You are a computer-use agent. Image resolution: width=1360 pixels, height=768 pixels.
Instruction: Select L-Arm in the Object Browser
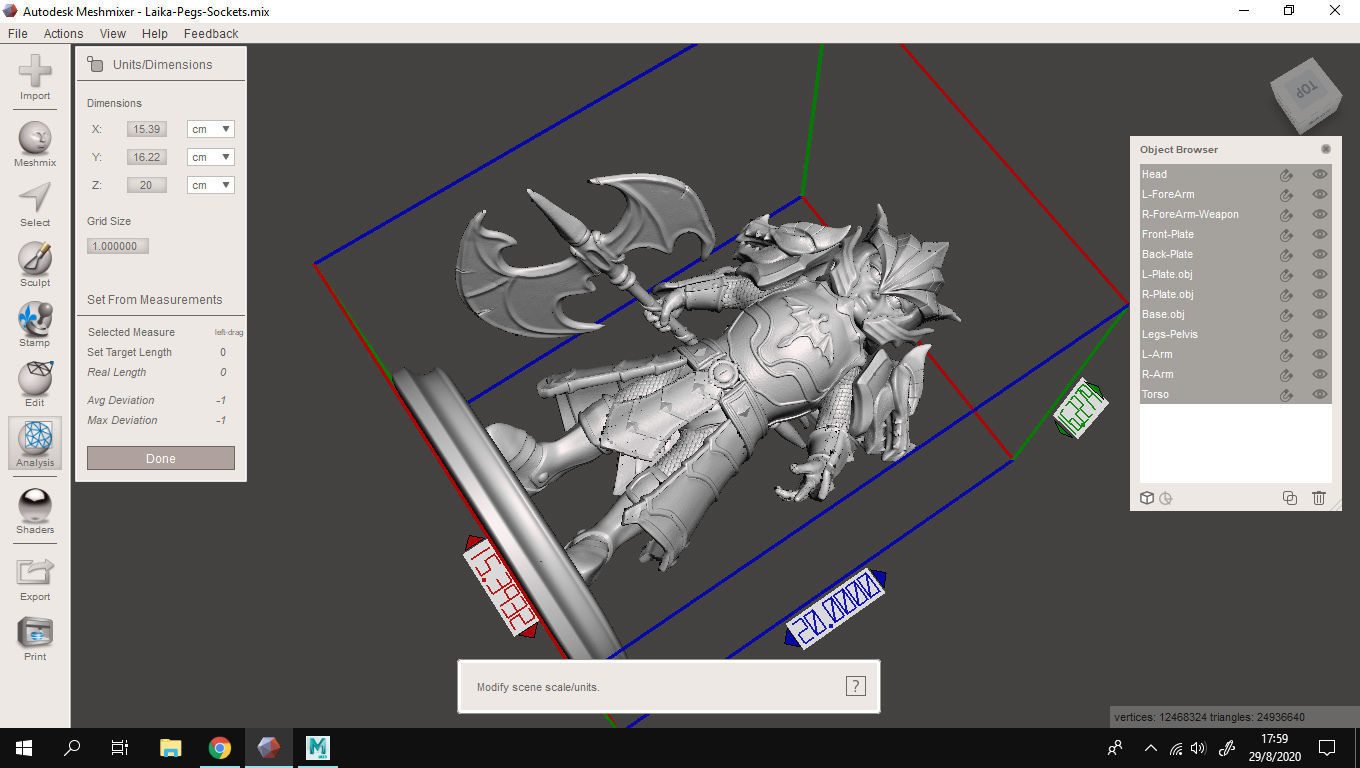point(1236,354)
